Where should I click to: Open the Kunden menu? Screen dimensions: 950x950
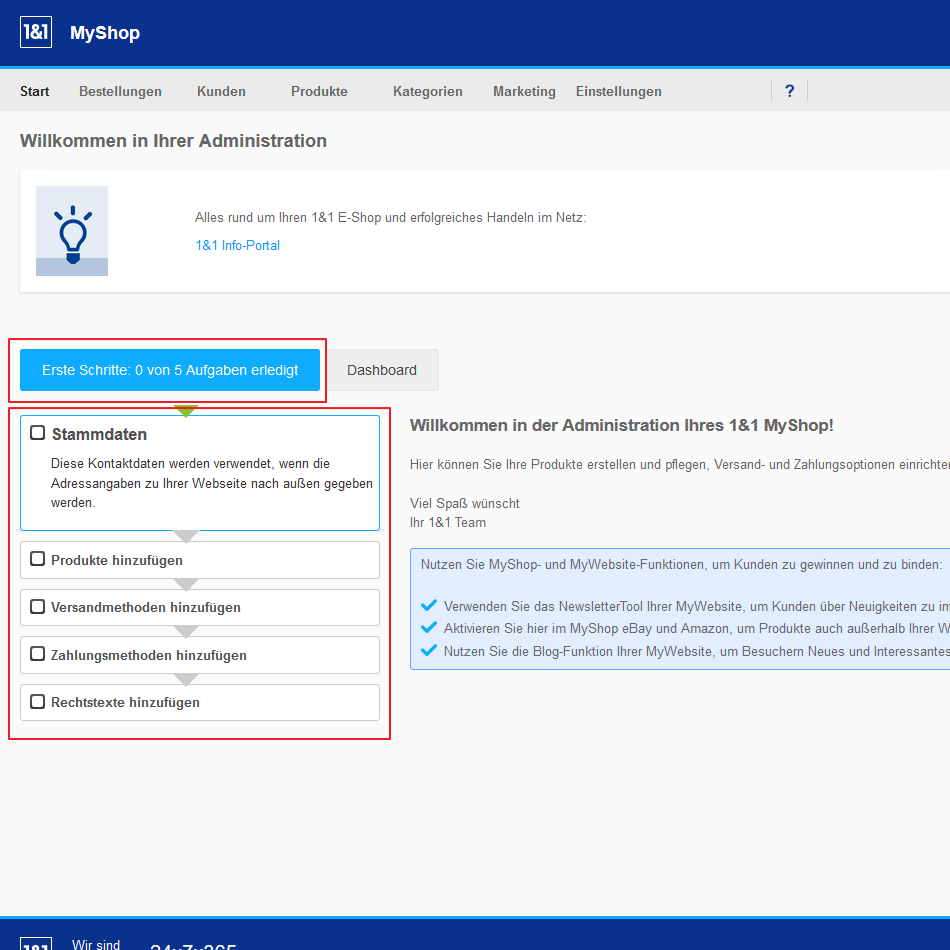coord(221,91)
